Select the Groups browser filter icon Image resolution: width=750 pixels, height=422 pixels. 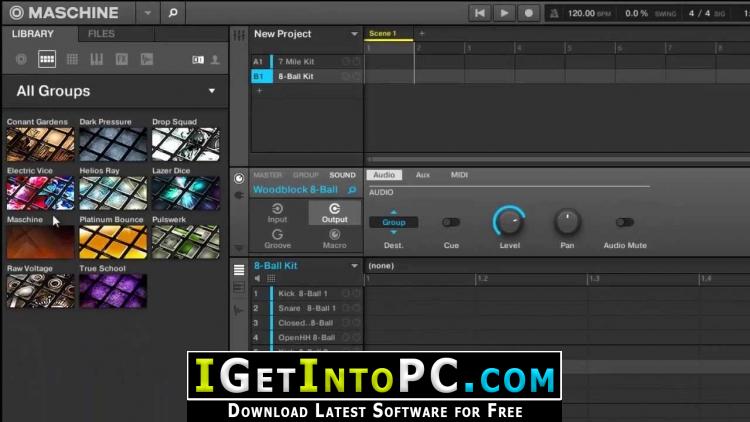pos(46,60)
